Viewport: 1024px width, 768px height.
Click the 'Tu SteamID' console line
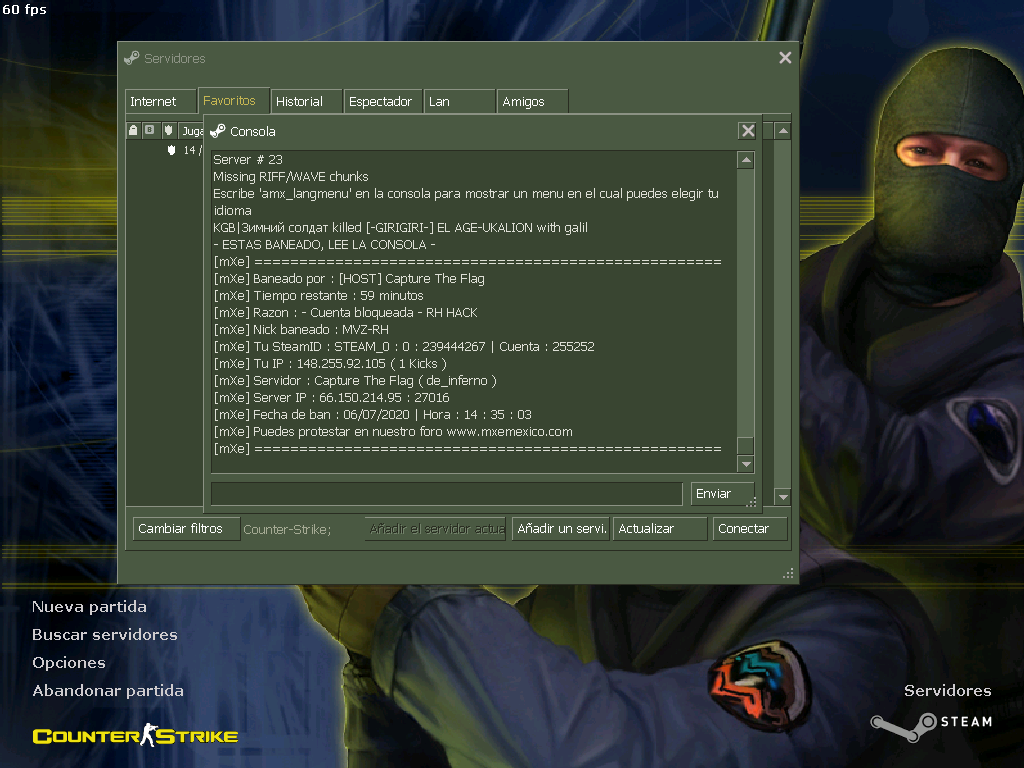click(404, 346)
